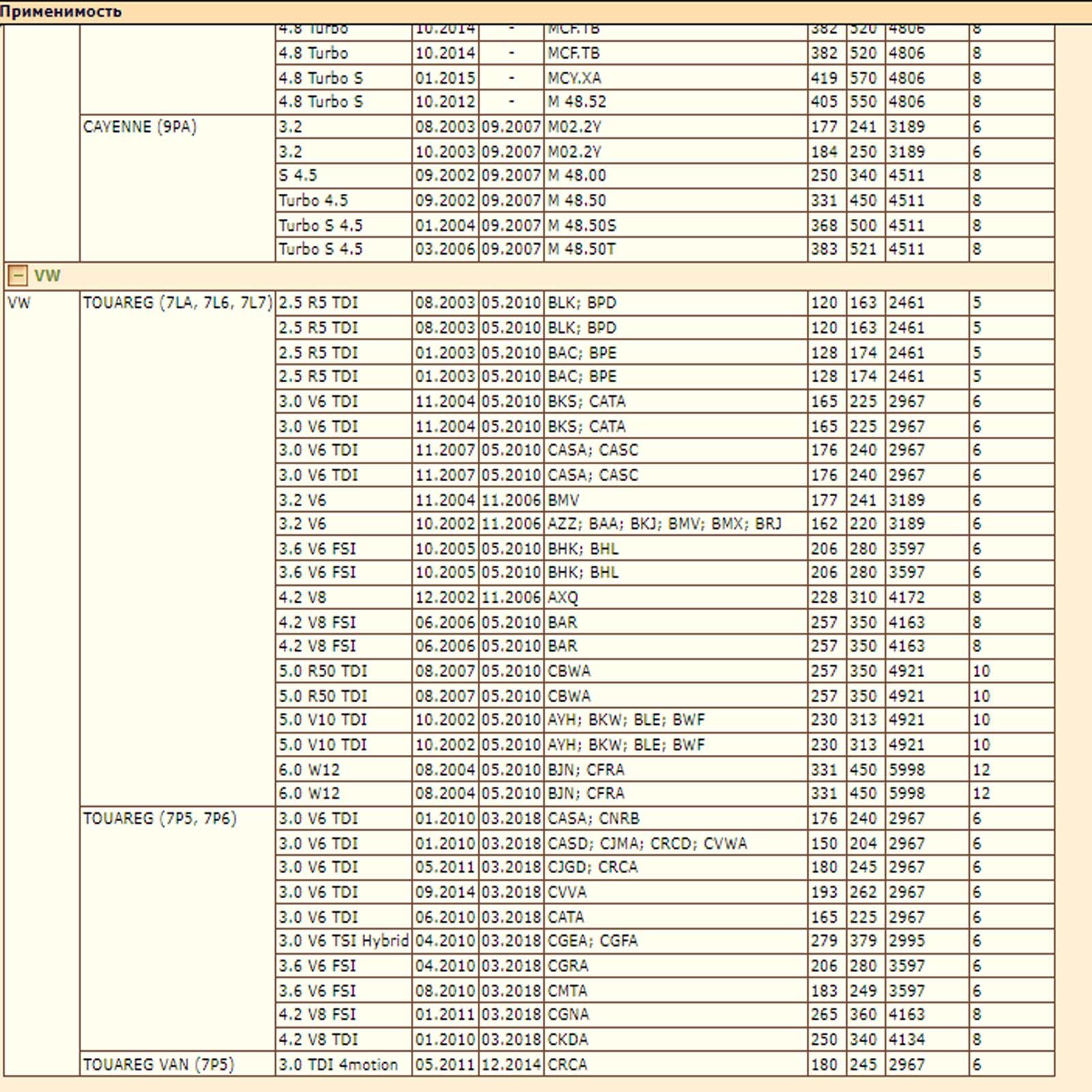
Task: Click the Turbo 4.5 engine cell
Action: coord(313,201)
